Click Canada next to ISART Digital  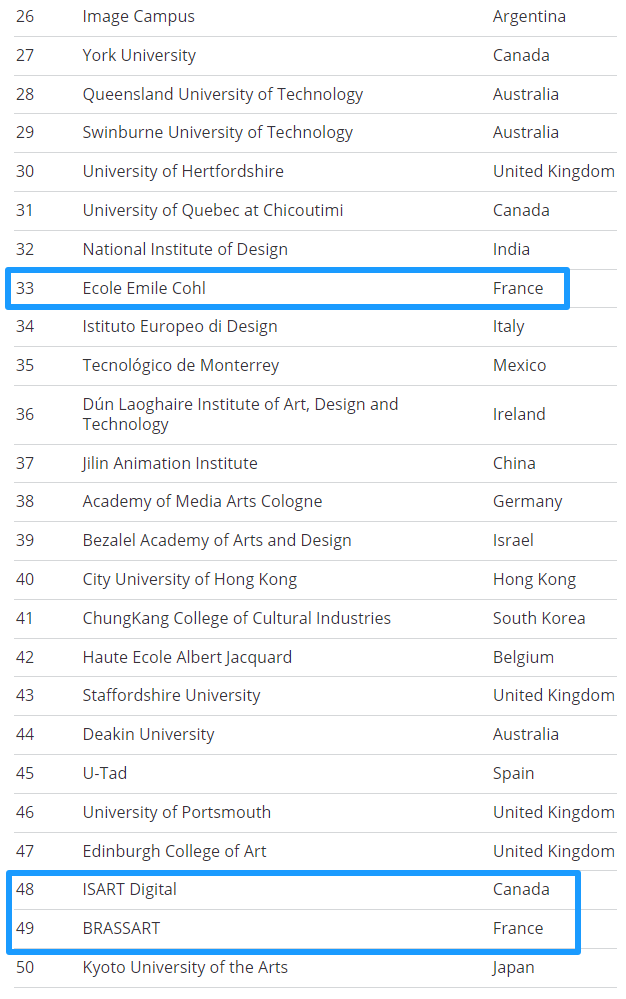point(521,889)
